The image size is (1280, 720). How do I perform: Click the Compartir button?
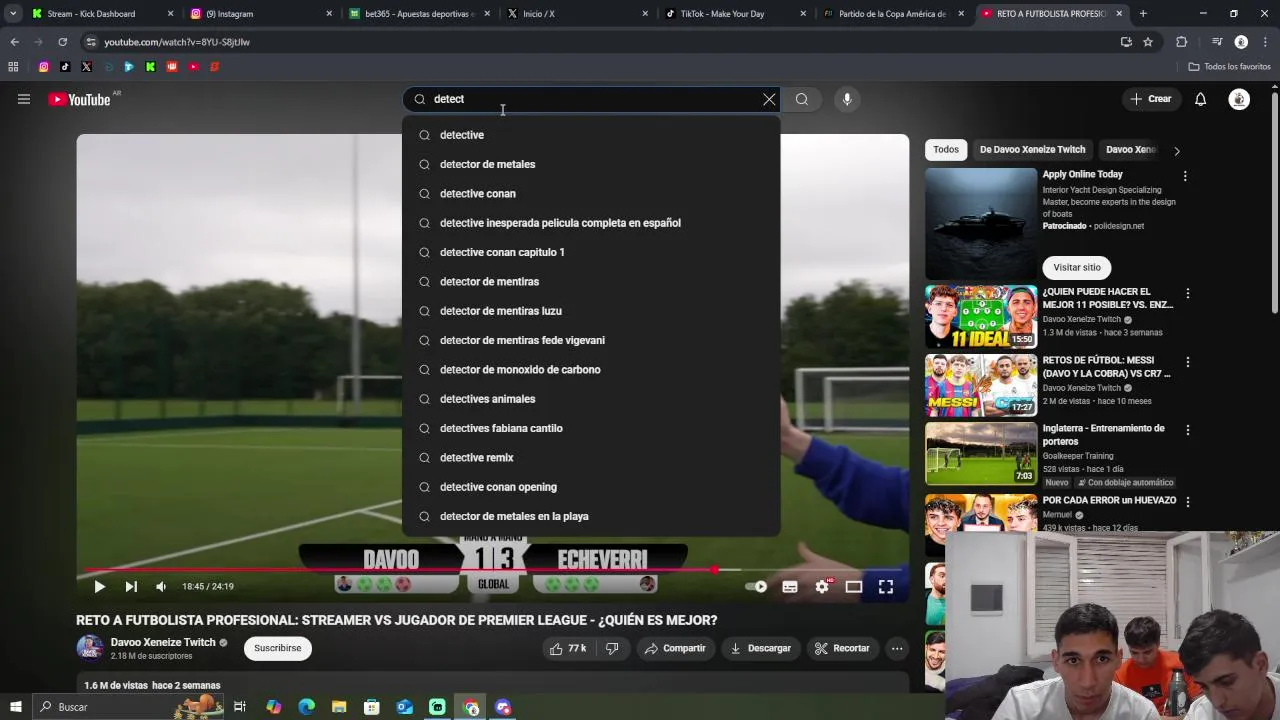[x=675, y=648]
